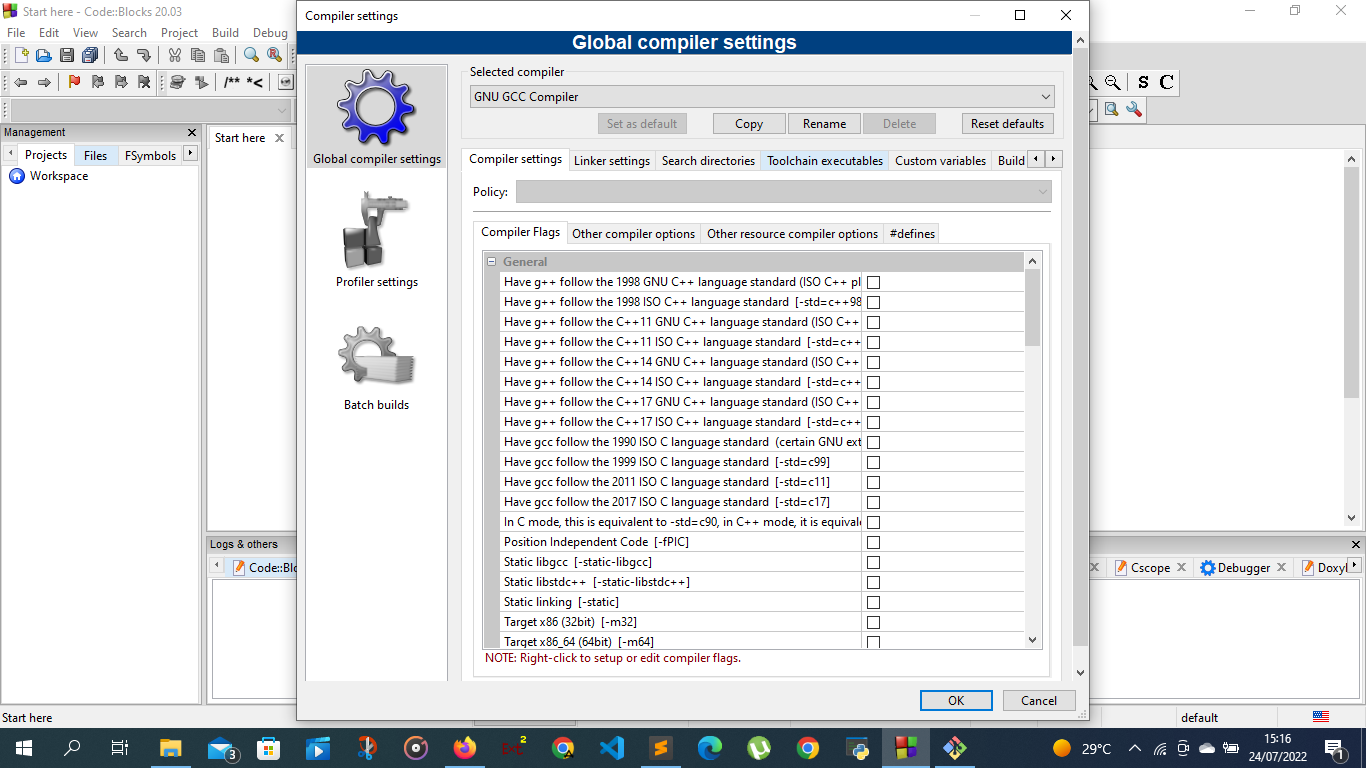Click Replace magnifier icon with R
This screenshot has height=768, width=1366.
coord(274,55)
